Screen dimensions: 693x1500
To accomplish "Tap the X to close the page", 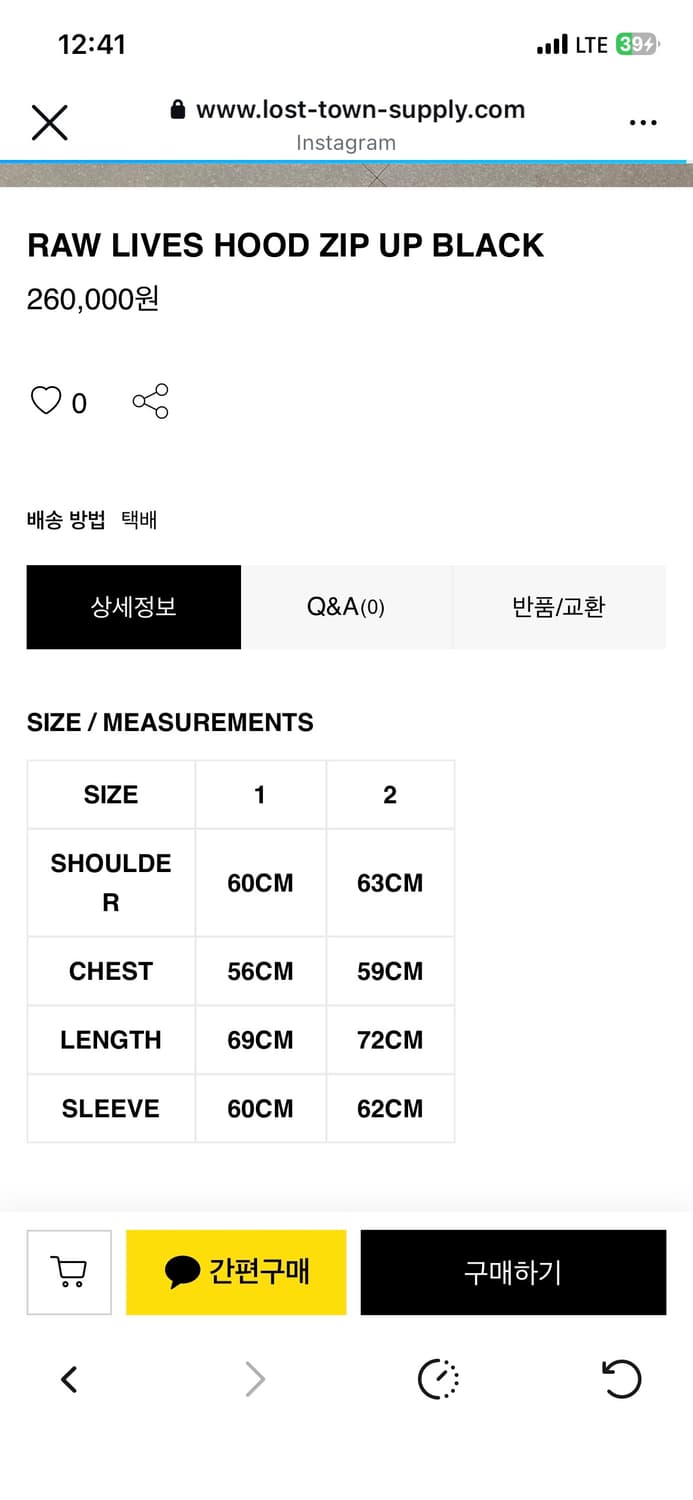I will tap(50, 121).
